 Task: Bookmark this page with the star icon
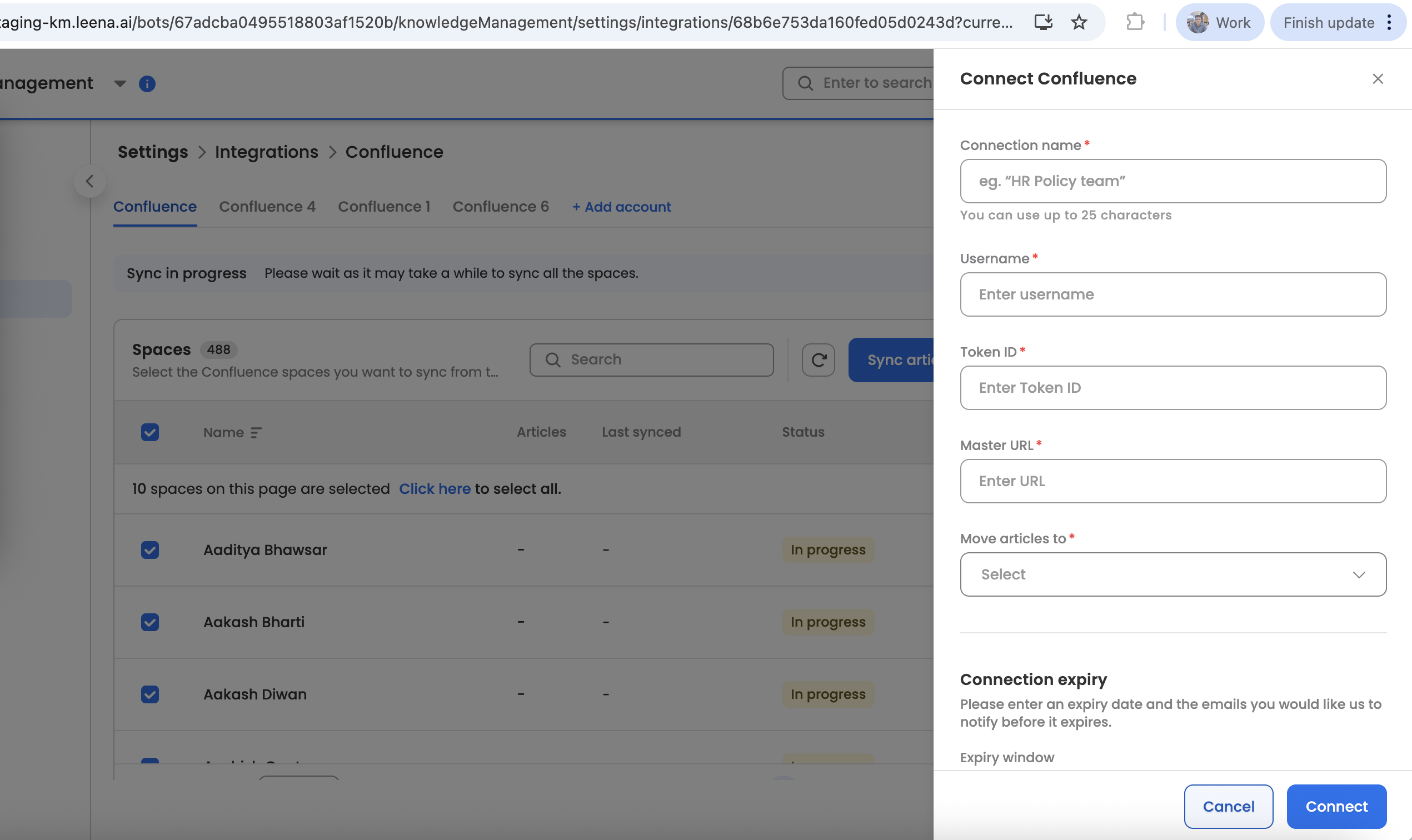(1079, 23)
